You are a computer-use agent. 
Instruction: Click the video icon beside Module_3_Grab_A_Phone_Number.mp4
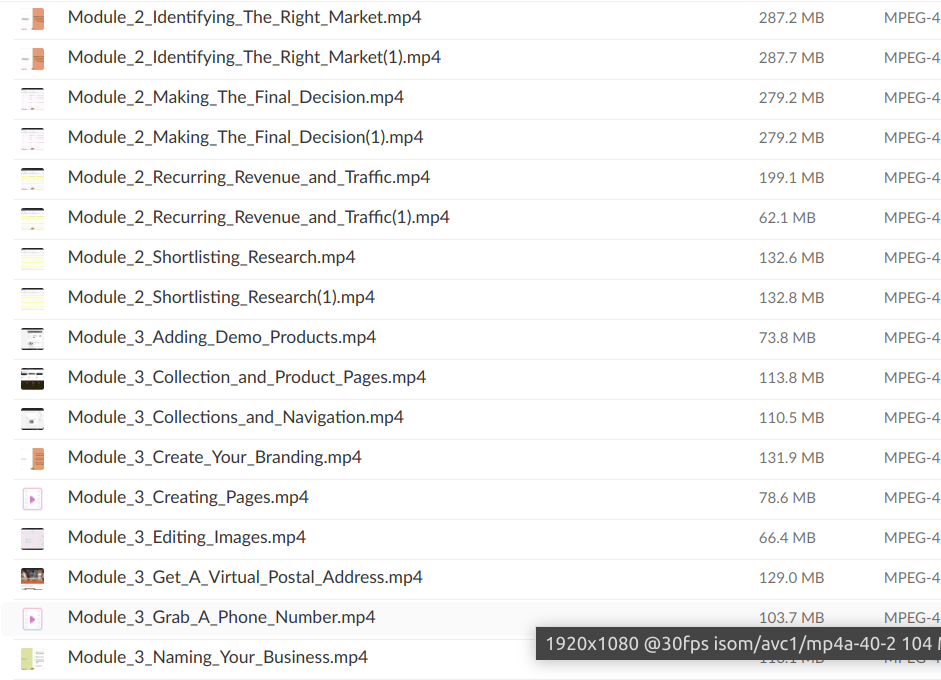32,618
